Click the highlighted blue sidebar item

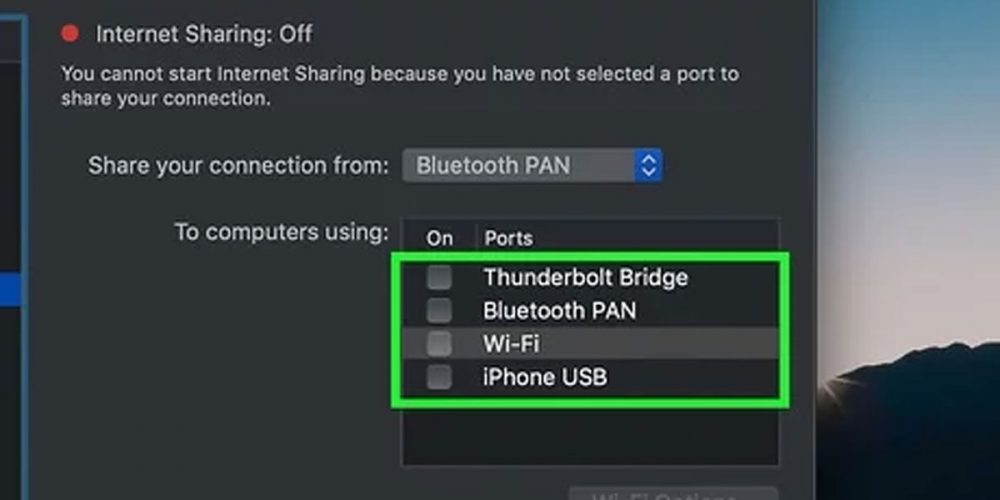coord(11,291)
